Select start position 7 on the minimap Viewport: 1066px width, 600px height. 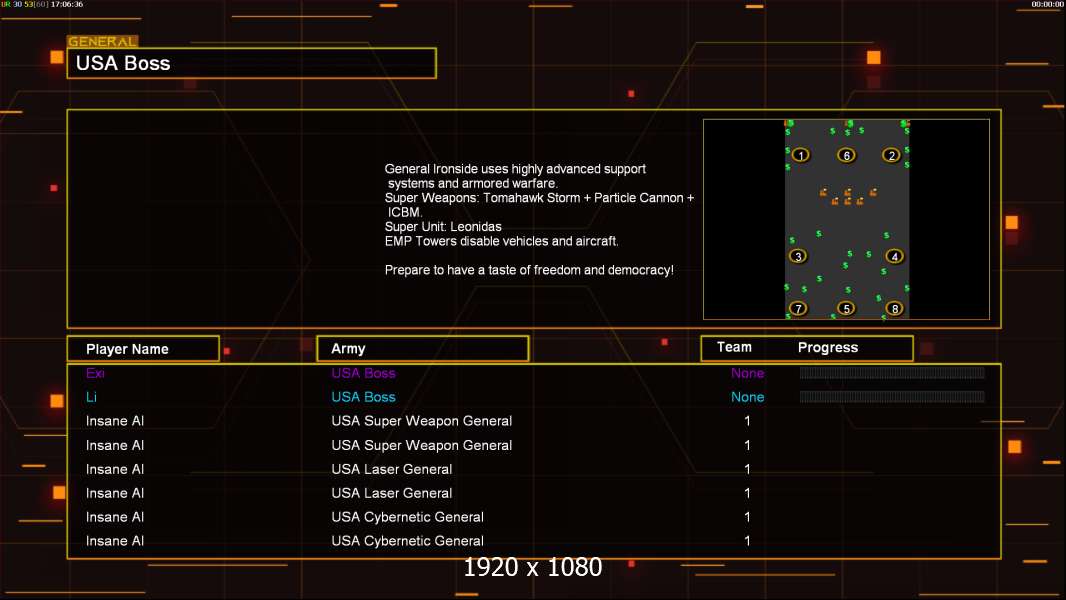(798, 308)
